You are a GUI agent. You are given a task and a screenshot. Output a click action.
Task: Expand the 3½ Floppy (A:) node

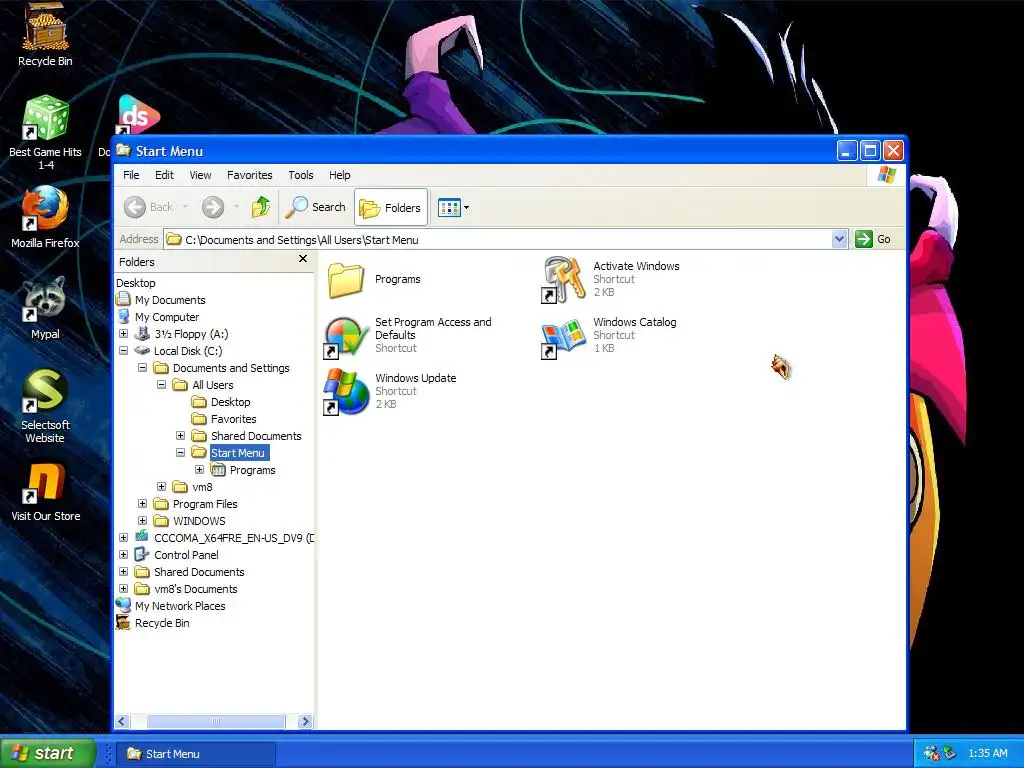tap(123, 334)
